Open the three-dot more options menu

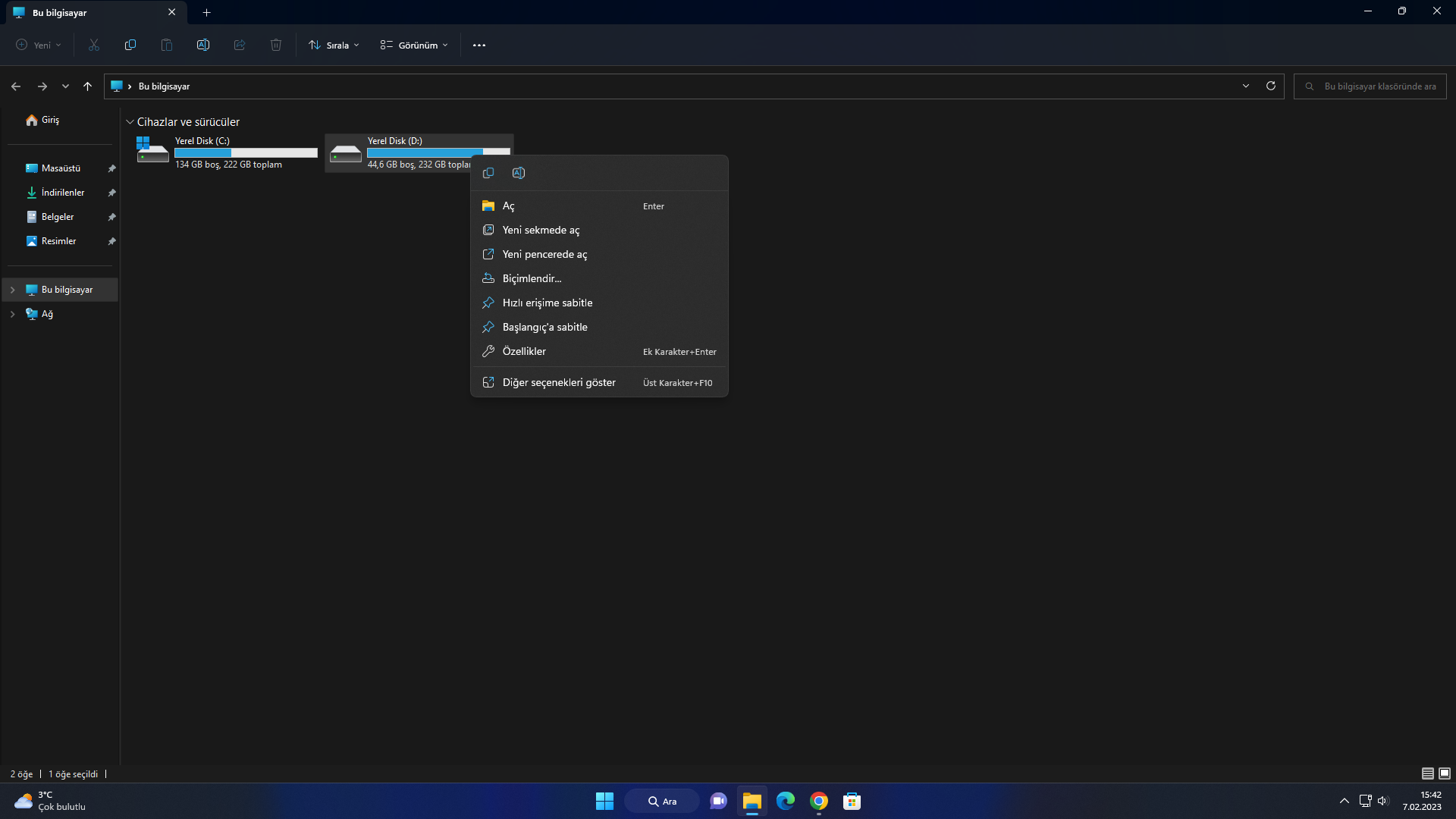479,45
